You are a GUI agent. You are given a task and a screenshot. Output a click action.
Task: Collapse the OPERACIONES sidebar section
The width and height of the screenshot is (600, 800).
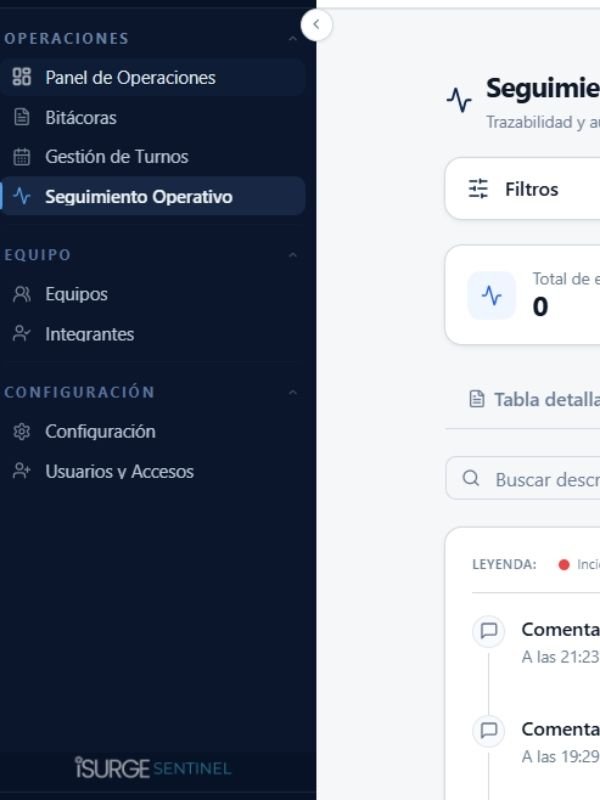pos(292,39)
